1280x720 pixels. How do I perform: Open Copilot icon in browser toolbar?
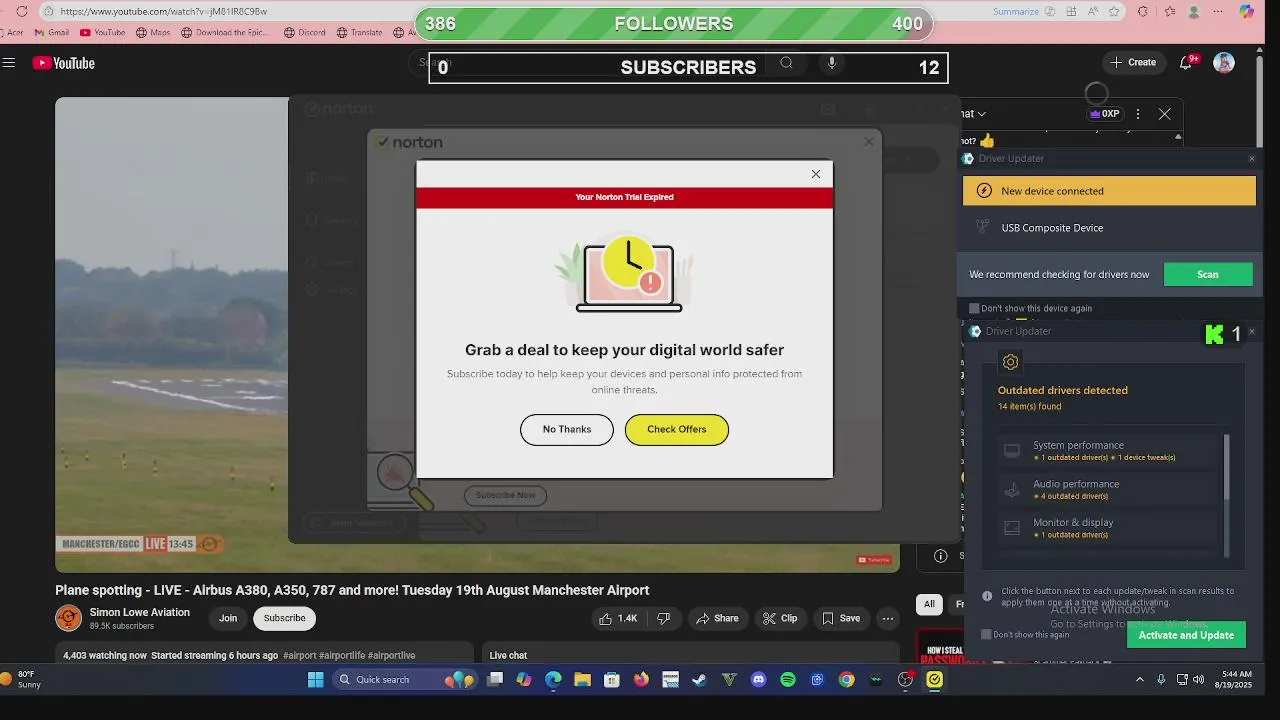[1246, 11]
